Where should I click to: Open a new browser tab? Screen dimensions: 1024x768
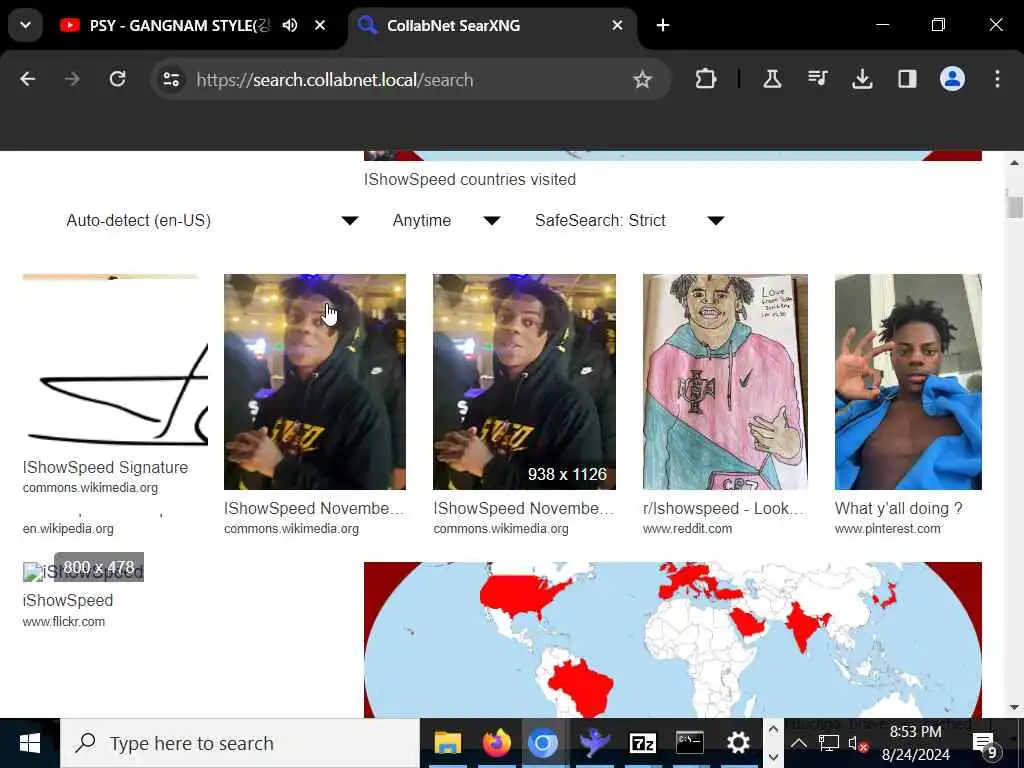click(663, 25)
